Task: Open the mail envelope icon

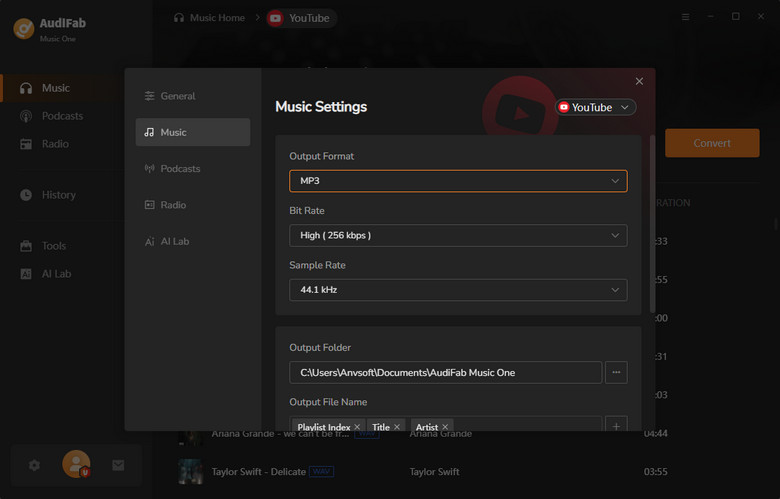Action: [118, 465]
